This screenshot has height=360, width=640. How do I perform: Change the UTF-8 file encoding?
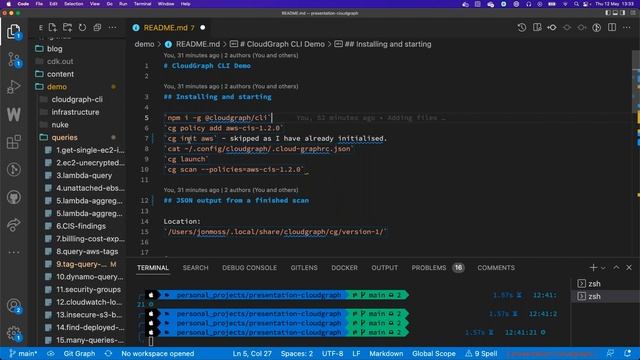333,353
